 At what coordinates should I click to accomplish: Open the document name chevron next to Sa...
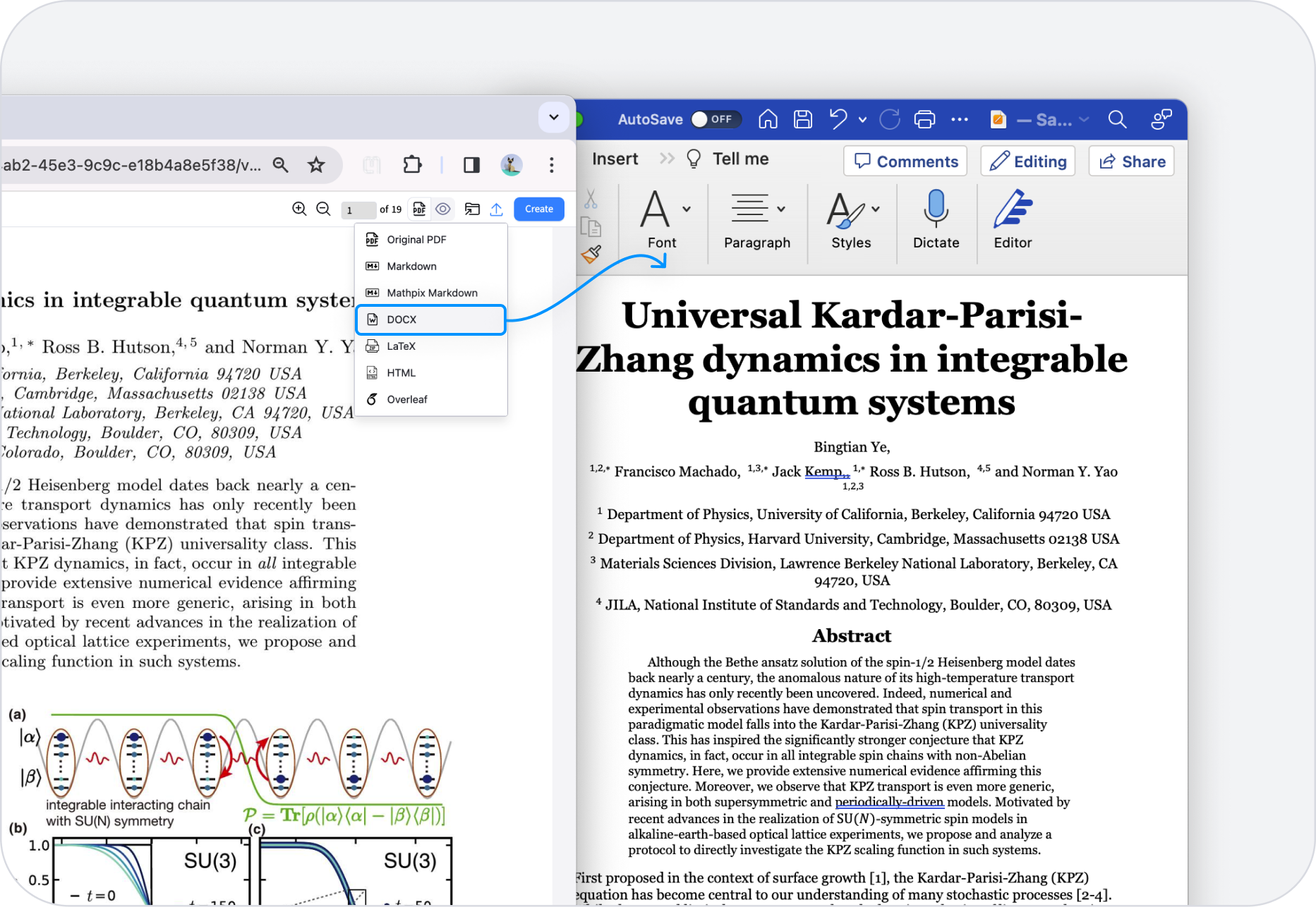pos(1085,119)
